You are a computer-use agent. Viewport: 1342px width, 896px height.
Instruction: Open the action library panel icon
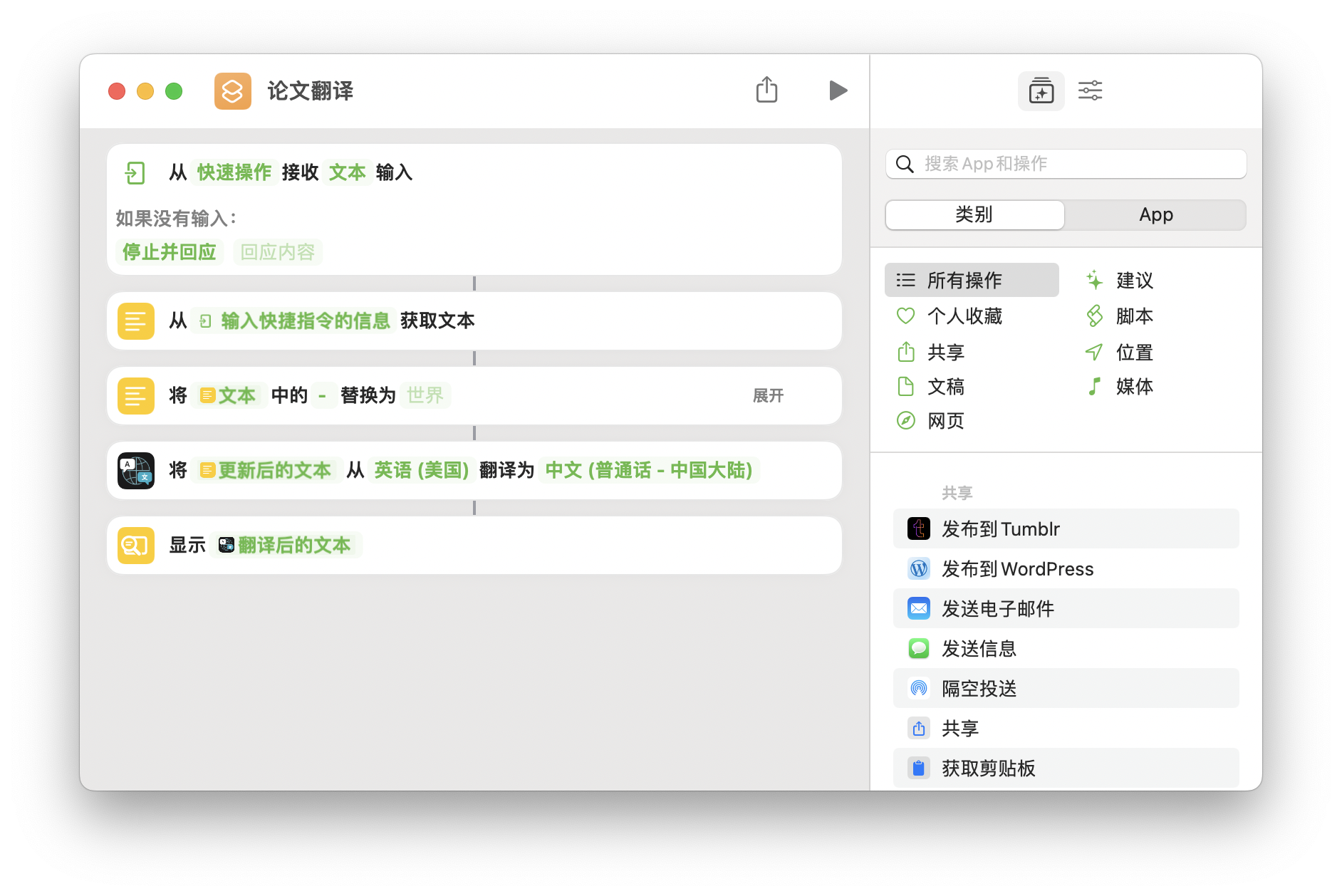1041,91
